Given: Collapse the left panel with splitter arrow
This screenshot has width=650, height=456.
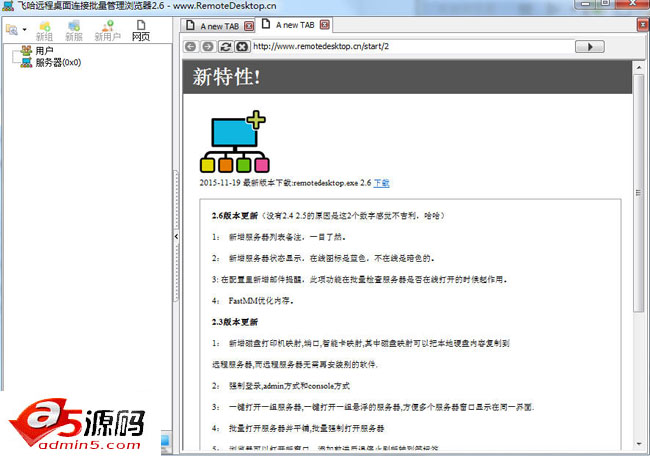Looking at the screenshot, I should click(176, 236).
